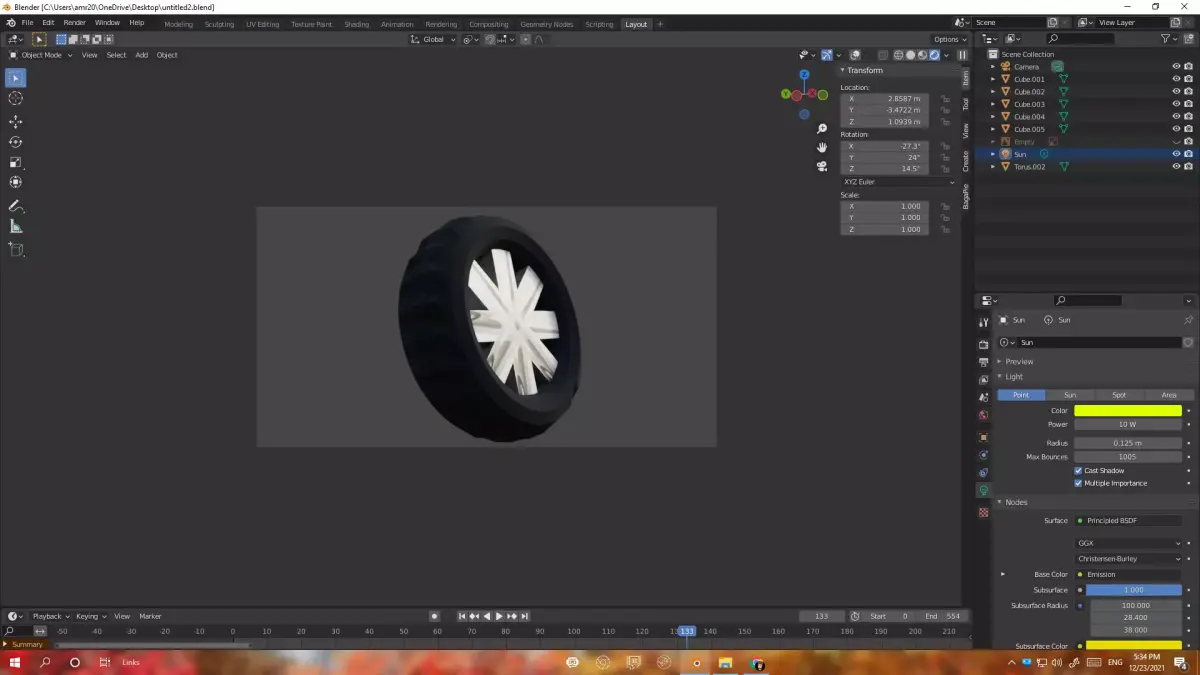Image resolution: width=1200 pixels, height=675 pixels.
Task: Click the viewport pan hand icon
Action: pos(822,148)
